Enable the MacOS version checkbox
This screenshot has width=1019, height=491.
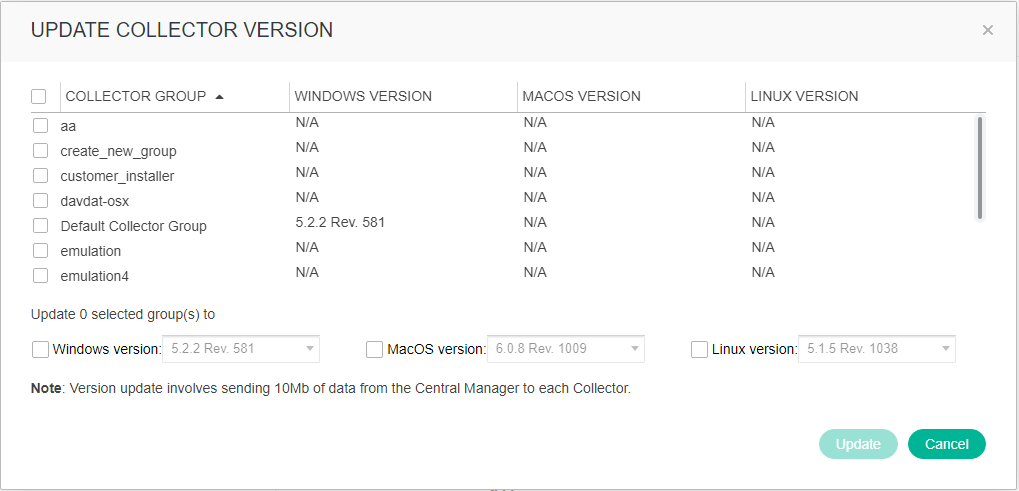point(374,349)
